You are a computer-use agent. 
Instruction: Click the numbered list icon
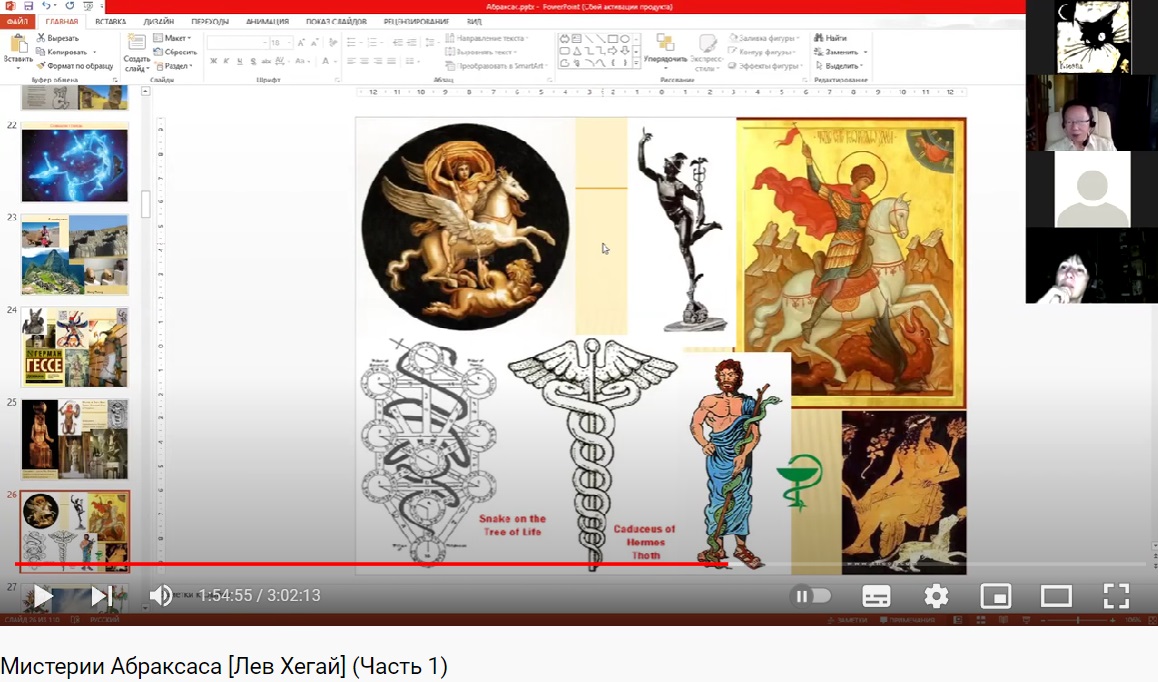coord(374,43)
